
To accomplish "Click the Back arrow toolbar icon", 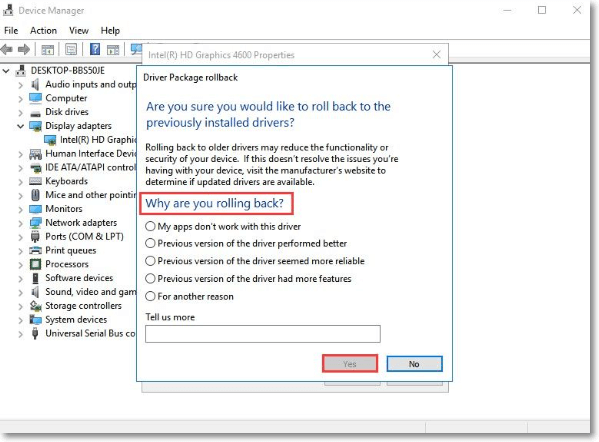I will [x=7, y=49].
